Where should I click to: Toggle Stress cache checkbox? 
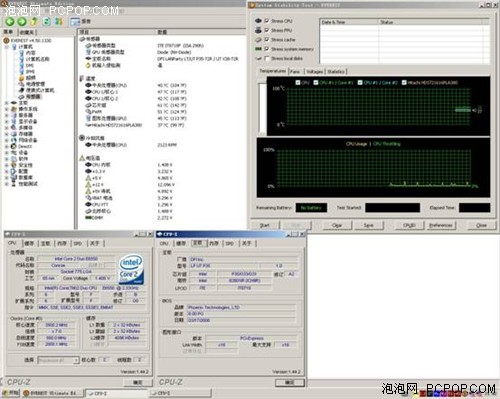coord(267,39)
